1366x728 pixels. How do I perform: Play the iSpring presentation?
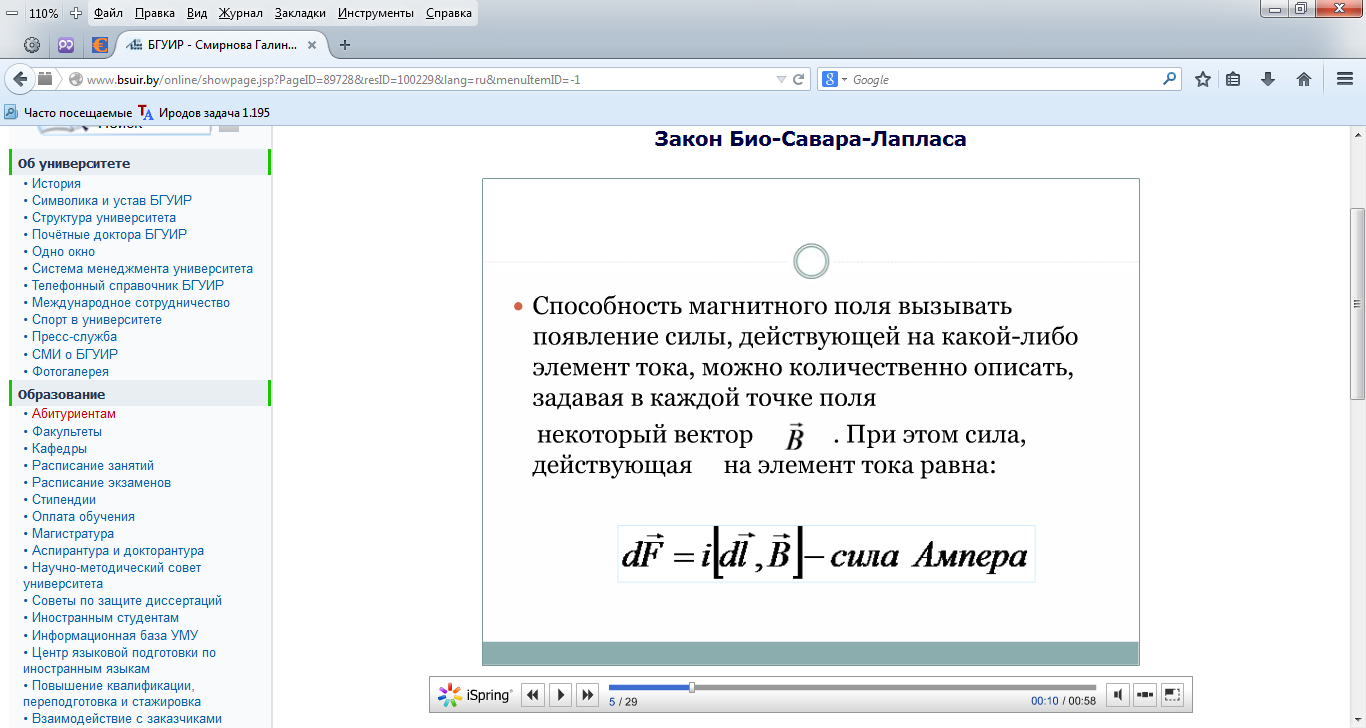click(x=560, y=694)
